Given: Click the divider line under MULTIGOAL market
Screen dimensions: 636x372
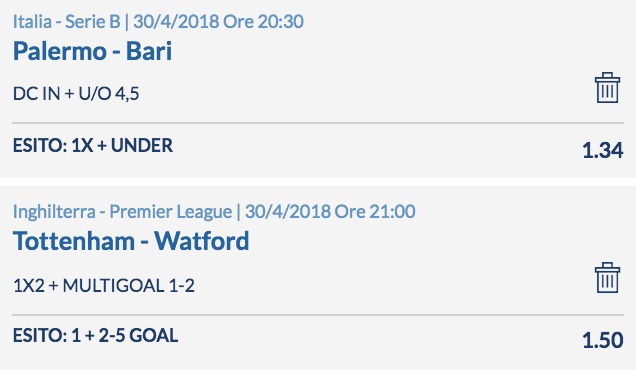Looking at the screenshot, I should (318, 314).
